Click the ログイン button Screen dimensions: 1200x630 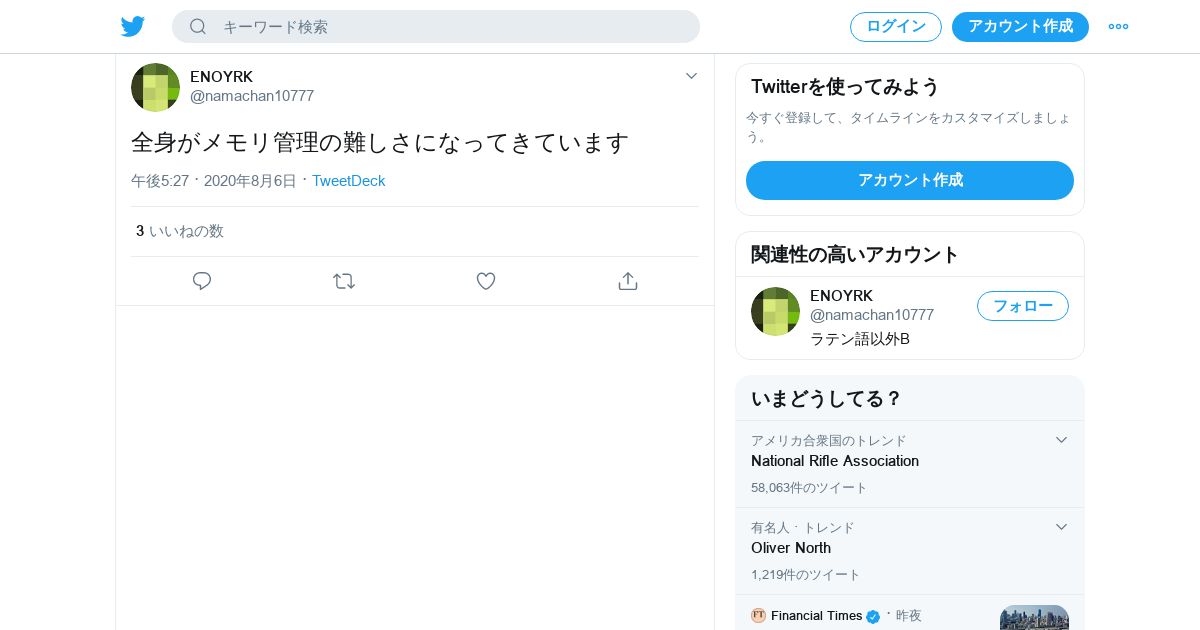click(896, 27)
